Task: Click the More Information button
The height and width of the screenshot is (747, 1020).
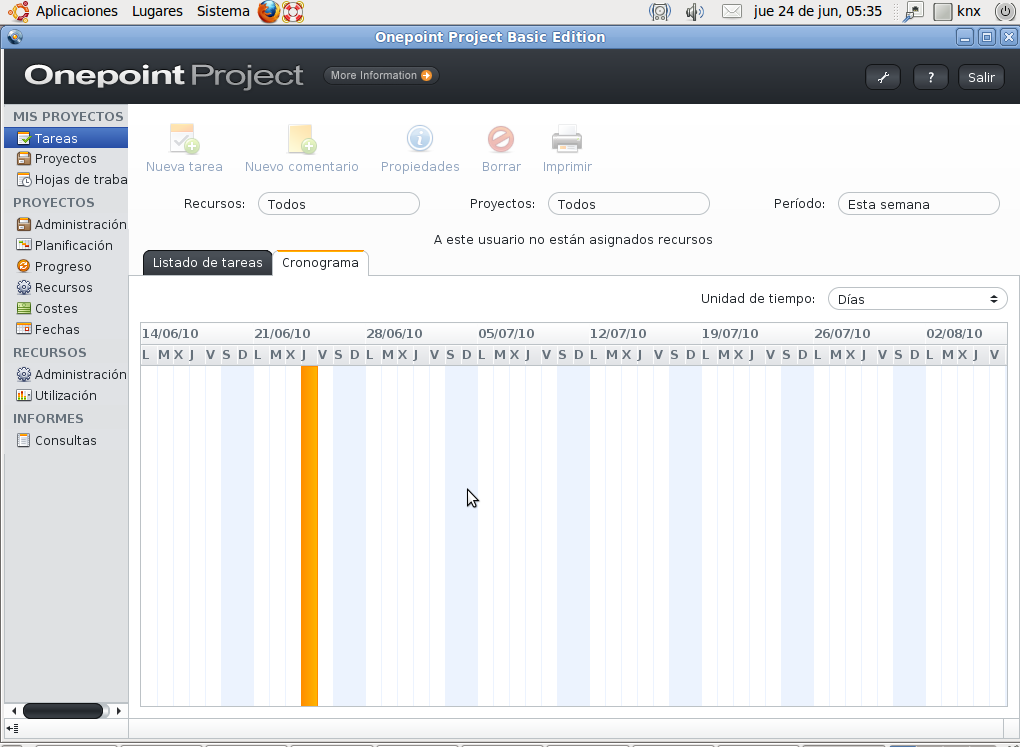Action: [381, 75]
